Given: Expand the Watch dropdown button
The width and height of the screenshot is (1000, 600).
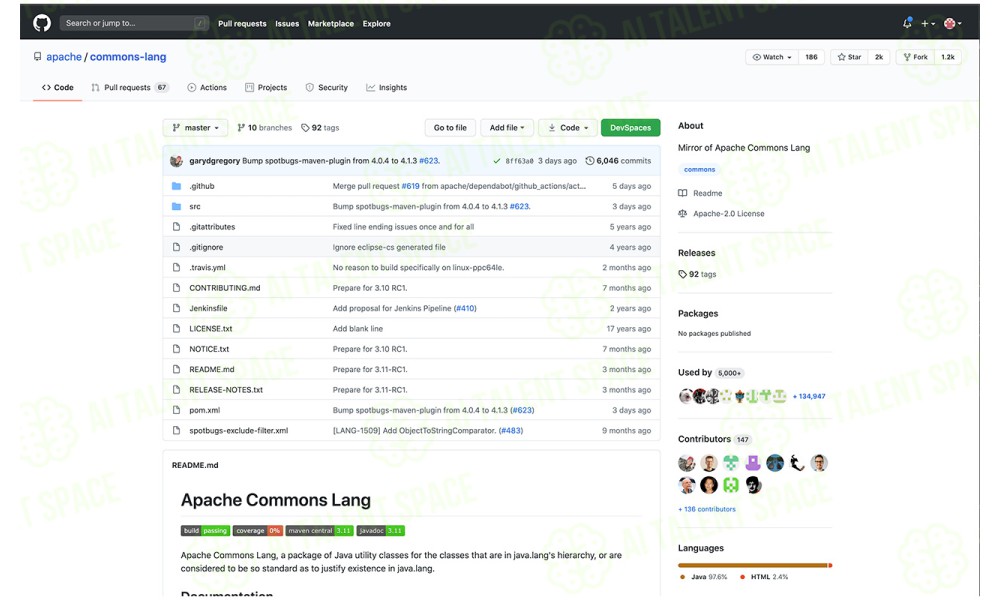Looking at the screenshot, I should (x=772, y=57).
